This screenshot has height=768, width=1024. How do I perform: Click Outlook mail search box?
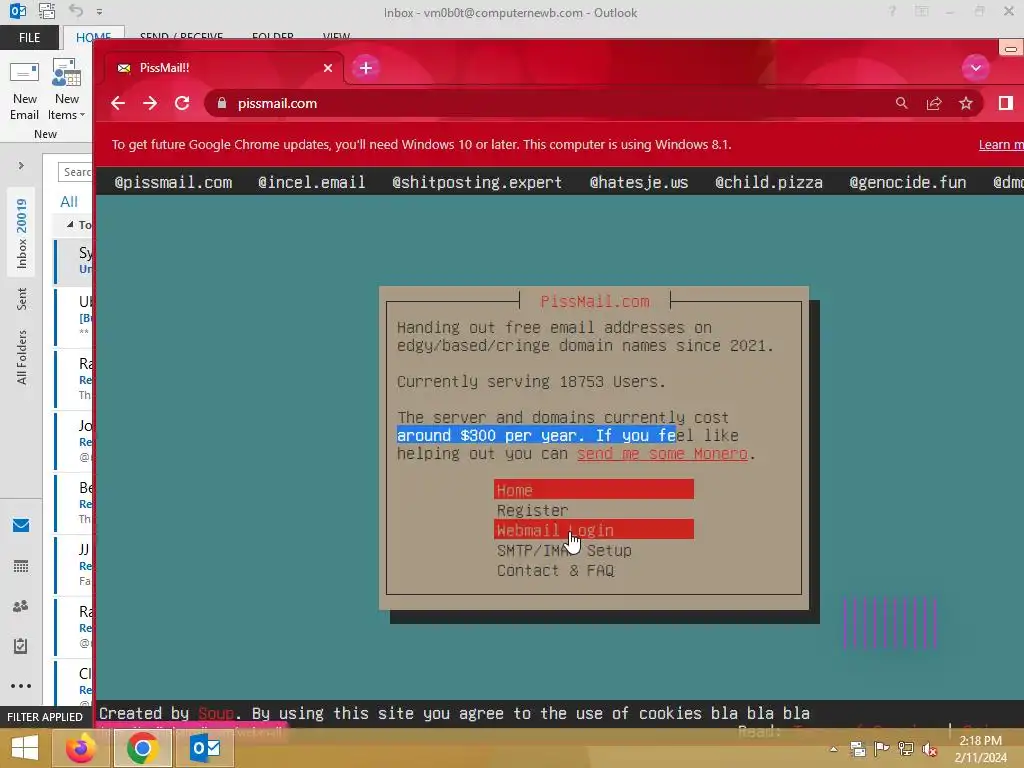coord(75,172)
